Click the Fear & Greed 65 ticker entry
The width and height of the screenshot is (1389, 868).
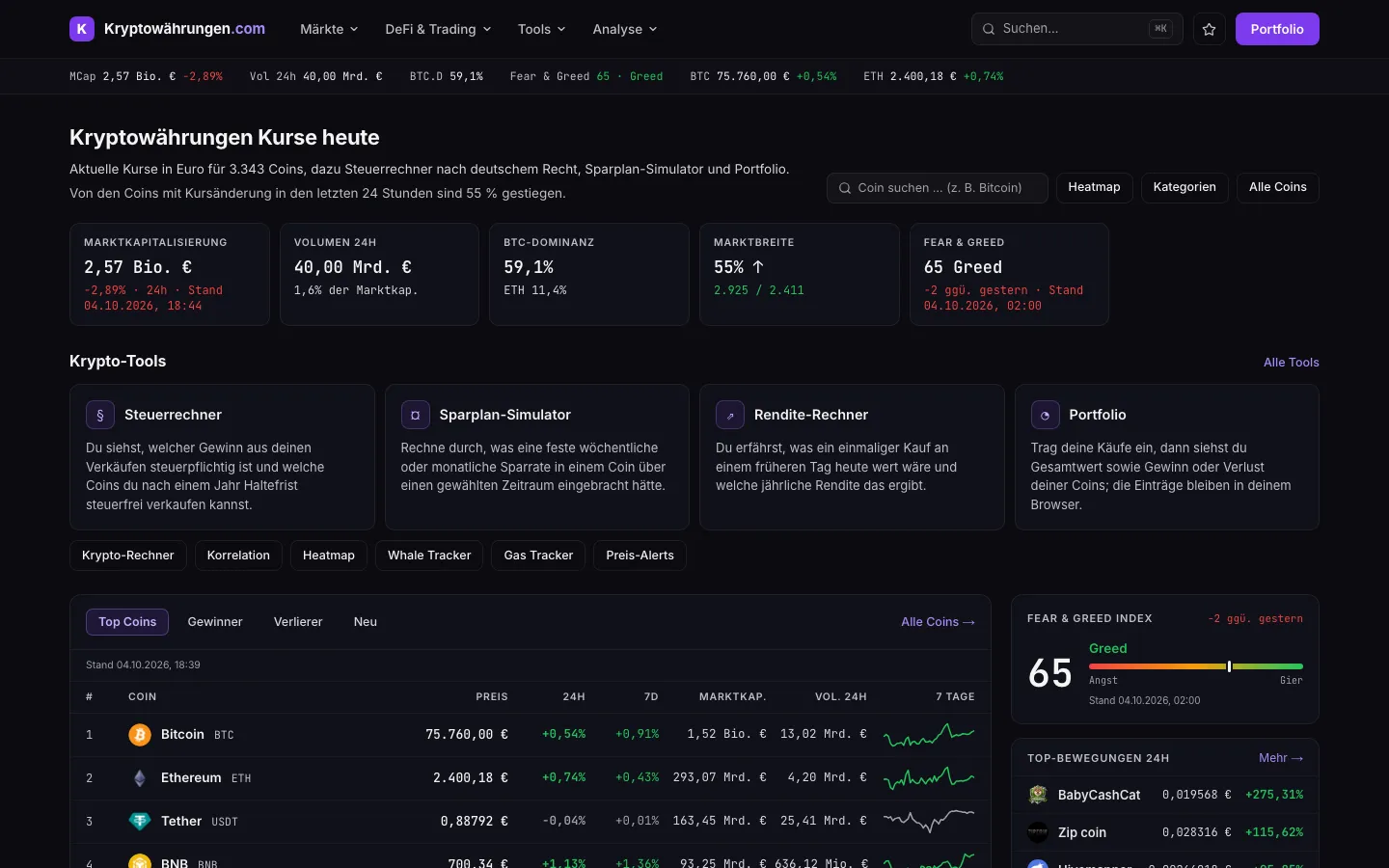[586, 76]
